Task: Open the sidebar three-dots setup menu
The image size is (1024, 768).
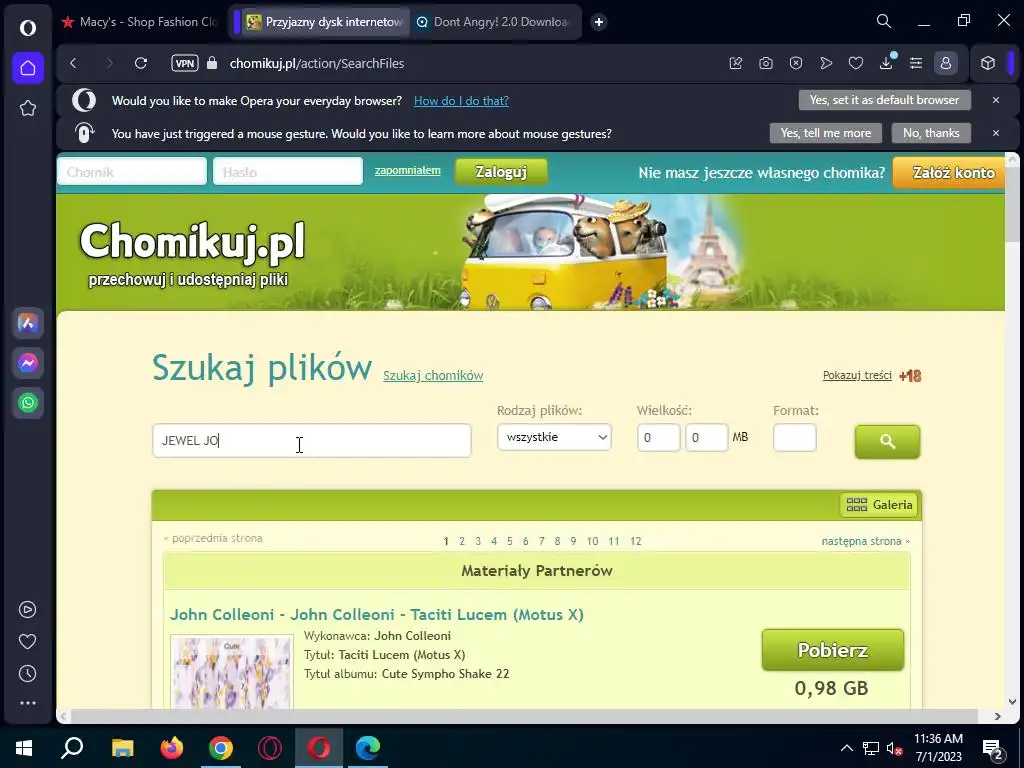Action: [27, 703]
